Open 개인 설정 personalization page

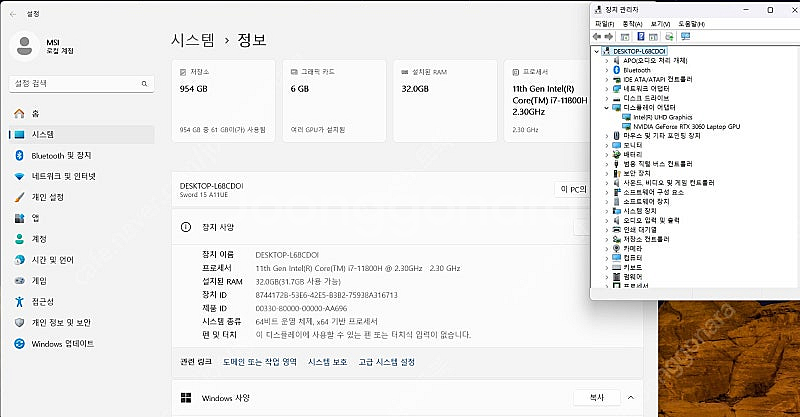(82, 197)
